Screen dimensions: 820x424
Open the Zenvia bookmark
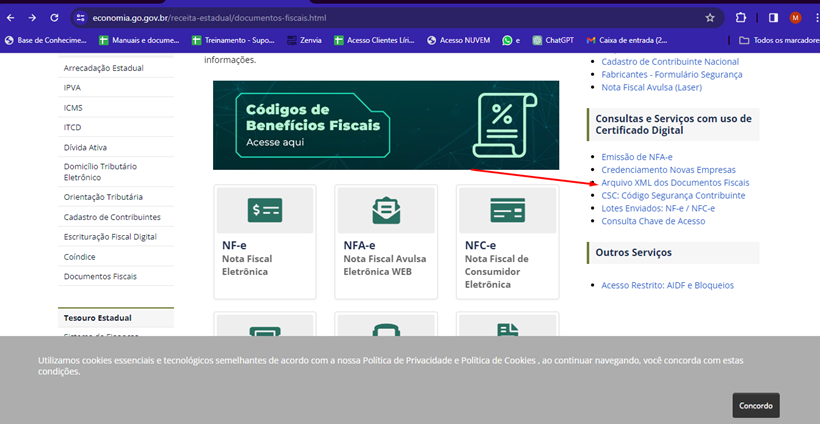304,40
